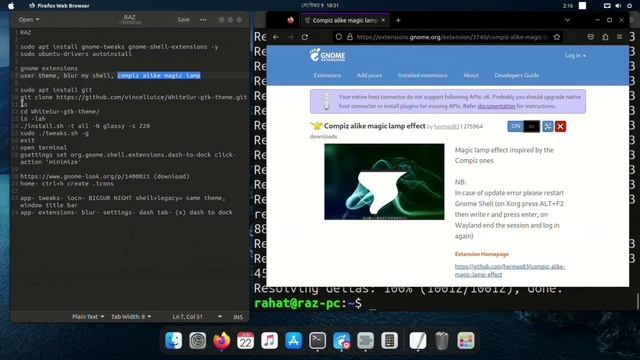This screenshot has height=360, width=640.
Task: Open Calendar icon showing 22
Action: pyautogui.click(x=245, y=340)
